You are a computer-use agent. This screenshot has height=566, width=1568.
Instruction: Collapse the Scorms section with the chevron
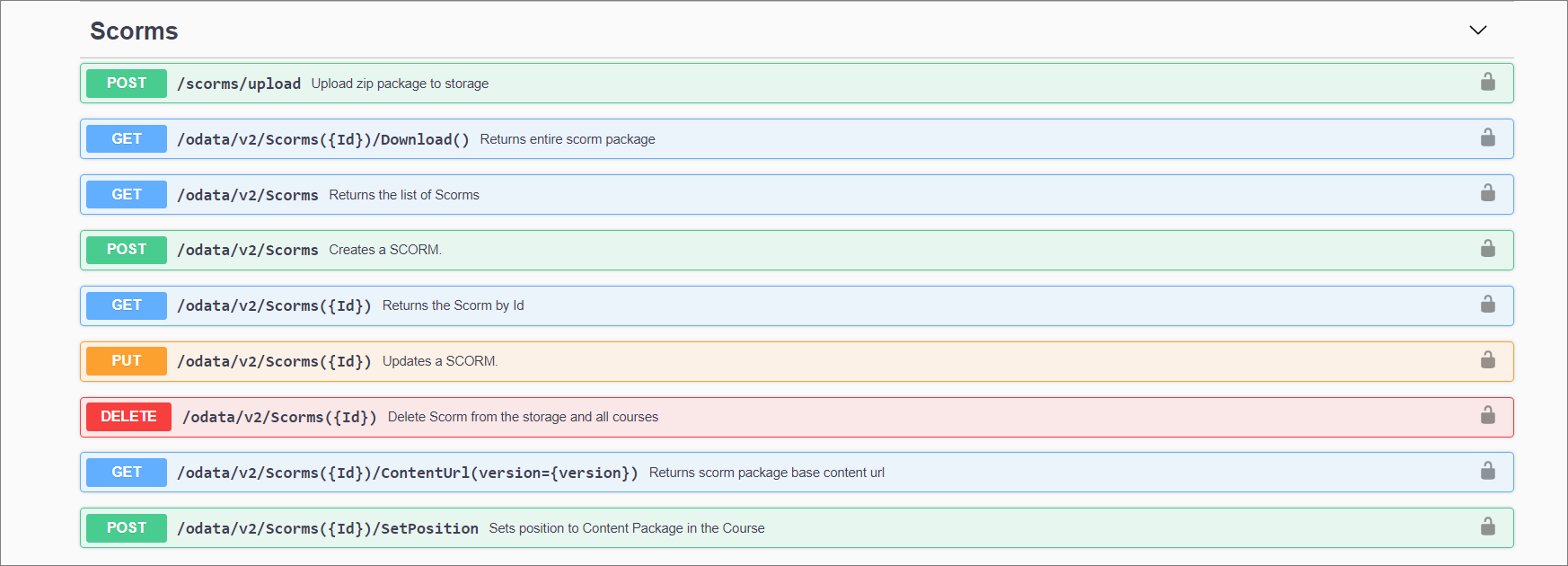click(x=1477, y=31)
